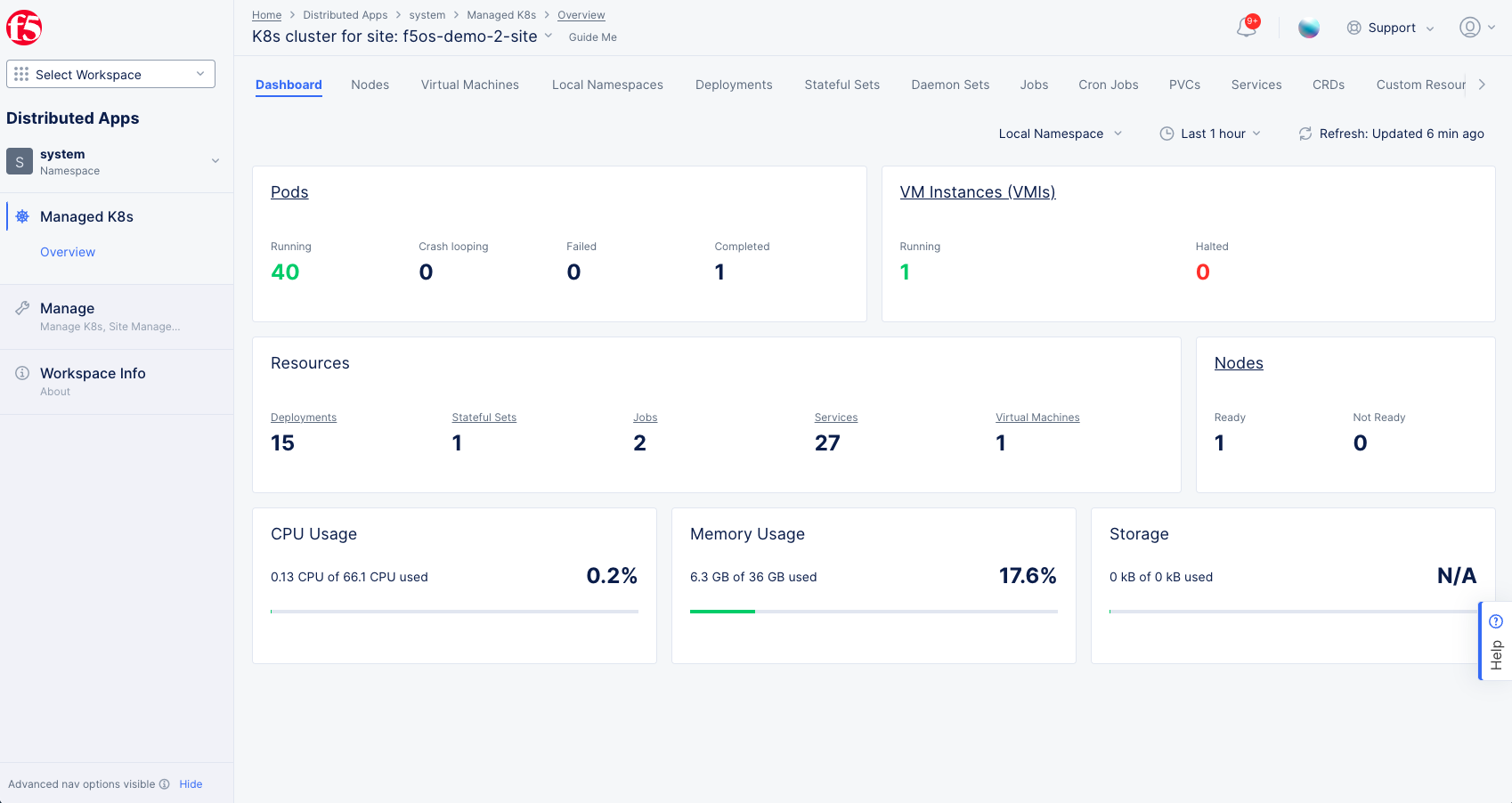Hide the advanced navigation options
The height and width of the screenshot is (803, 1512).
tap(191, 783)
